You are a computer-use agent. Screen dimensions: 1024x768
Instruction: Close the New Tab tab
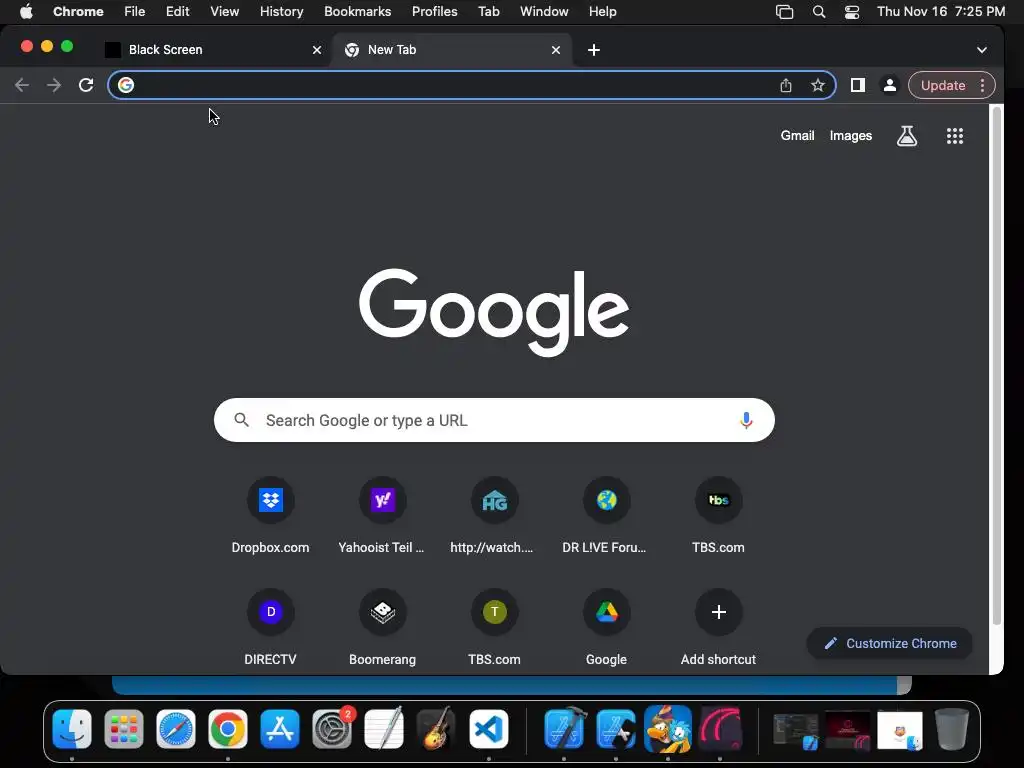(556, 50)
